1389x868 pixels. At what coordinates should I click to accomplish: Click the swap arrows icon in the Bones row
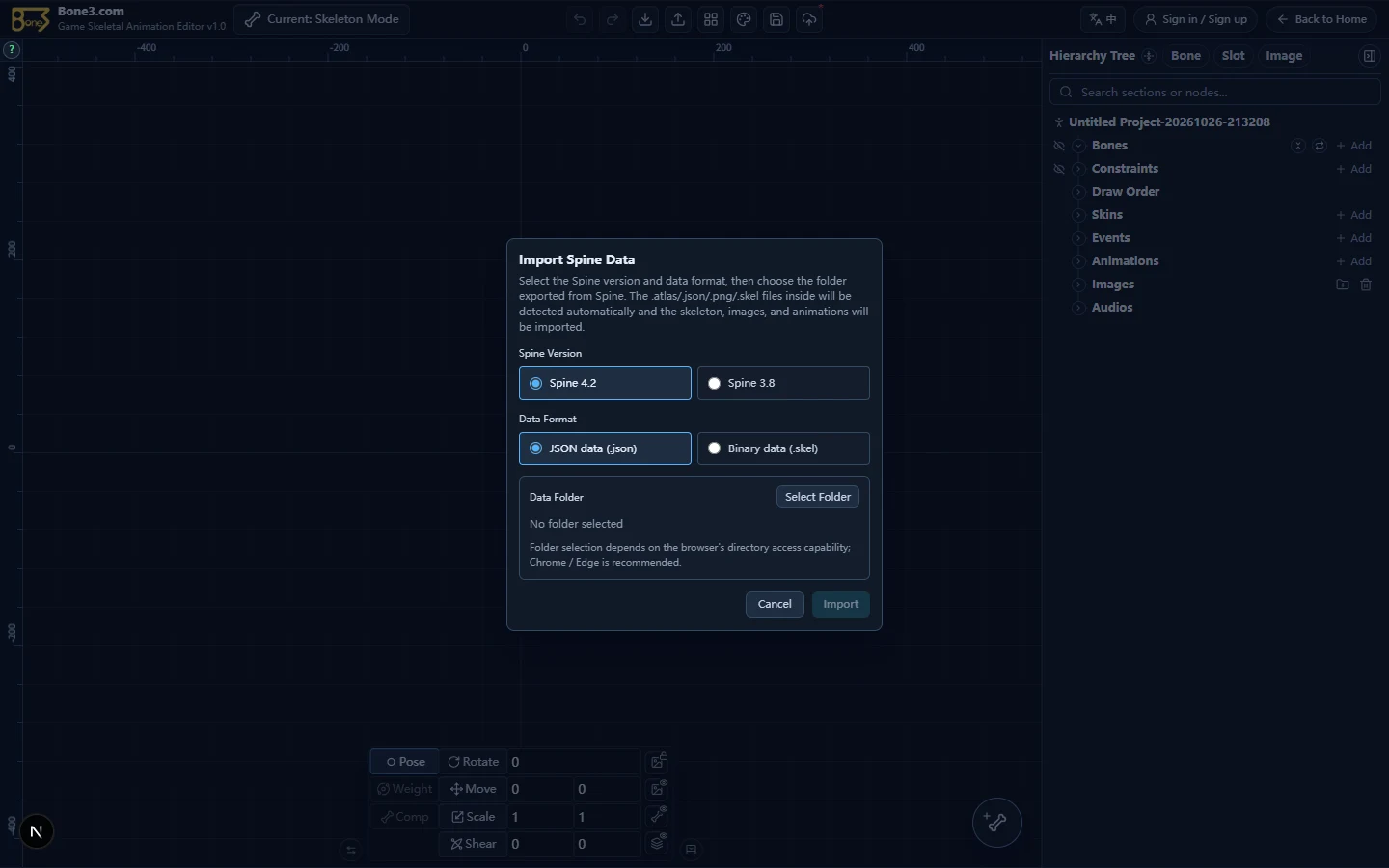click(x=1320, y=146)
